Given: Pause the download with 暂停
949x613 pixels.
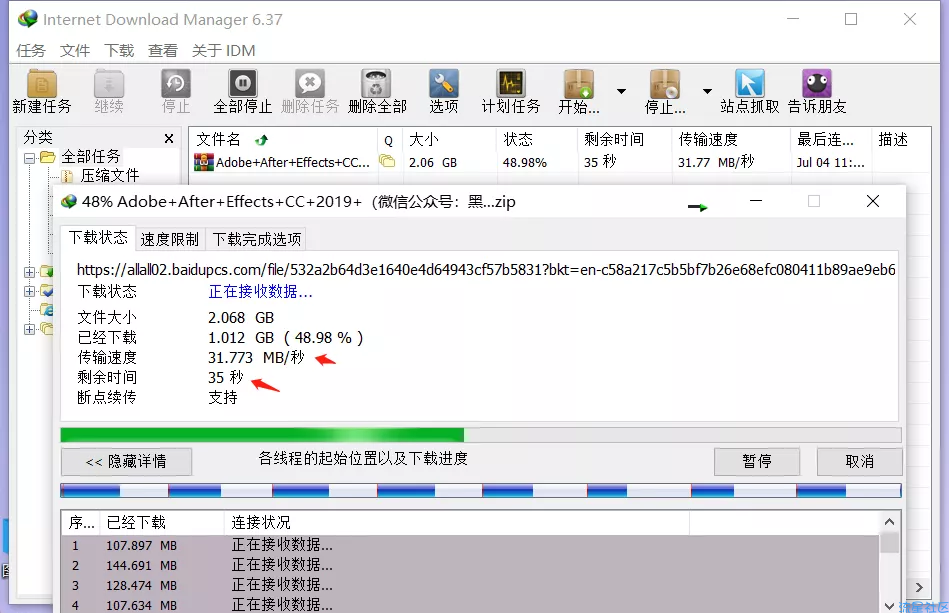Looking at the screenshot, I should pos(757,462).
